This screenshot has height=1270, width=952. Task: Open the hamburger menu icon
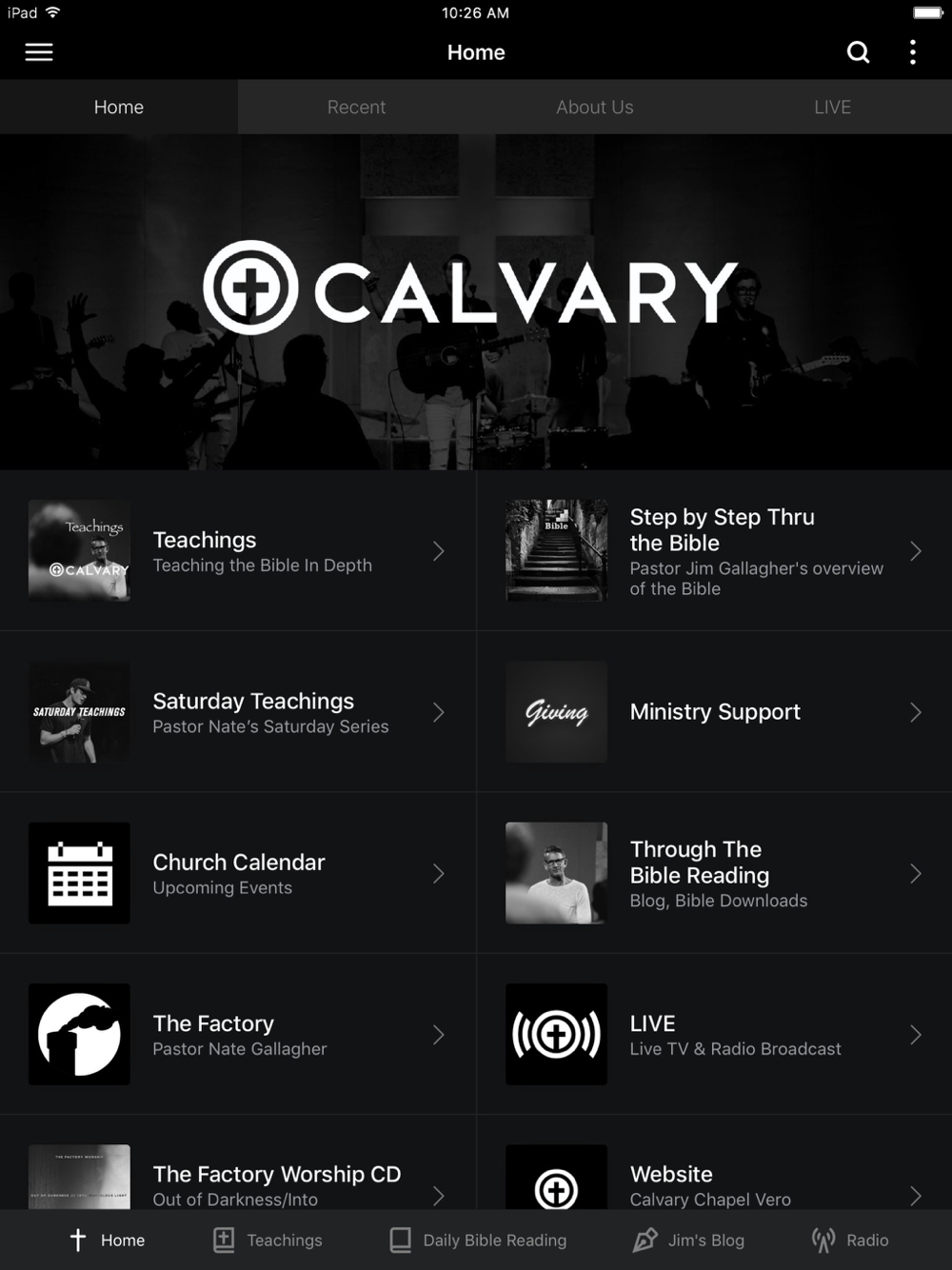tap(39, 52)
